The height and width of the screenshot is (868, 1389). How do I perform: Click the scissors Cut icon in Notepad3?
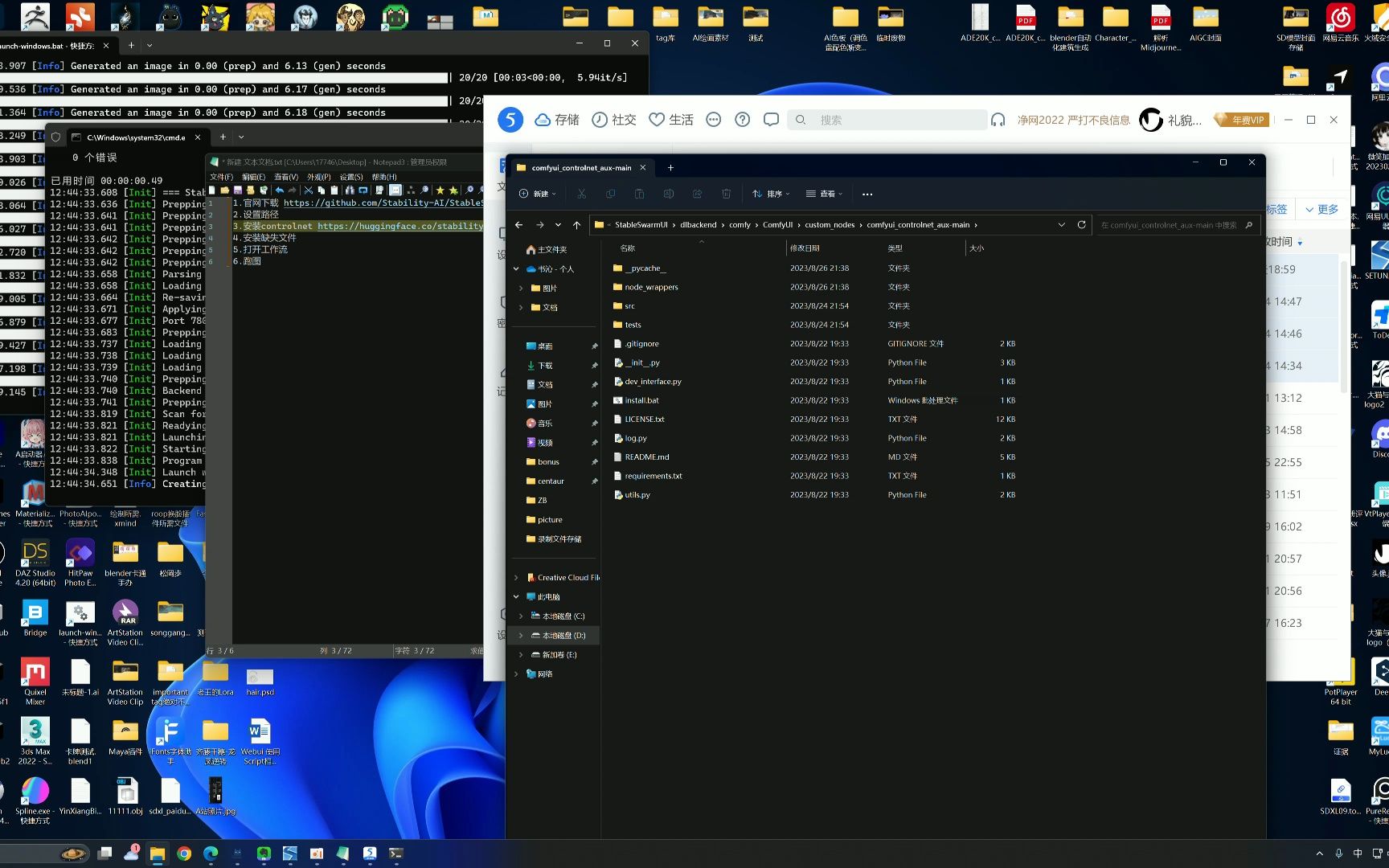coord(308,190)
